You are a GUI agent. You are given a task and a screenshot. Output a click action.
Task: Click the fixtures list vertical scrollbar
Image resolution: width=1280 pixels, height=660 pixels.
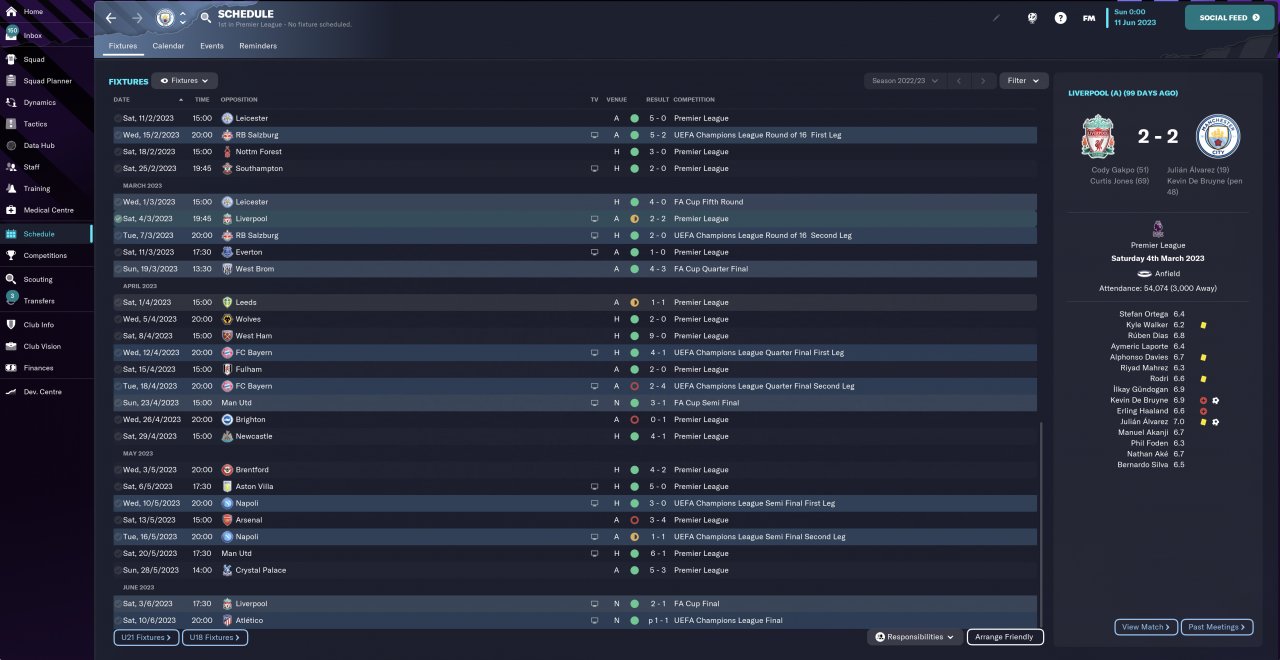1041,524
